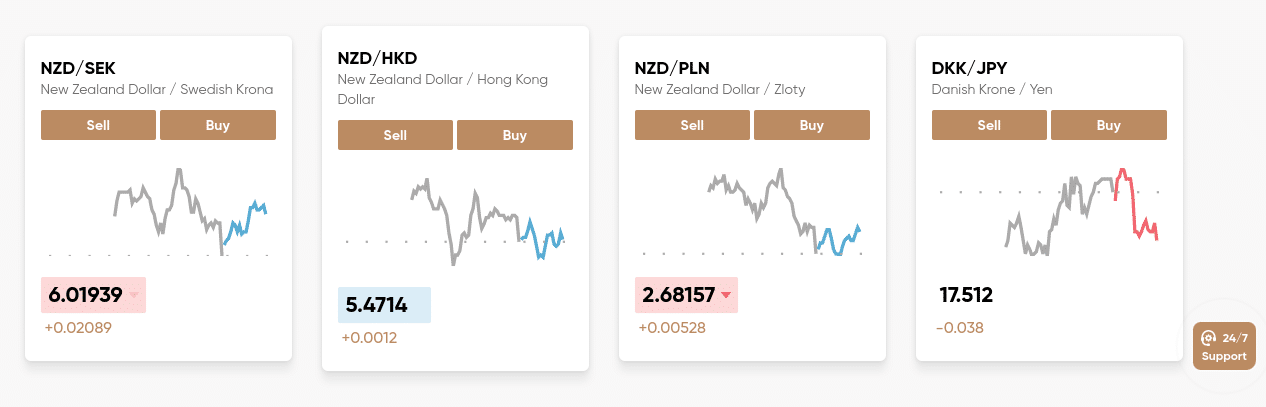
Task: Click the 24/7 Support headset icon
Action: click(1208, 338)
